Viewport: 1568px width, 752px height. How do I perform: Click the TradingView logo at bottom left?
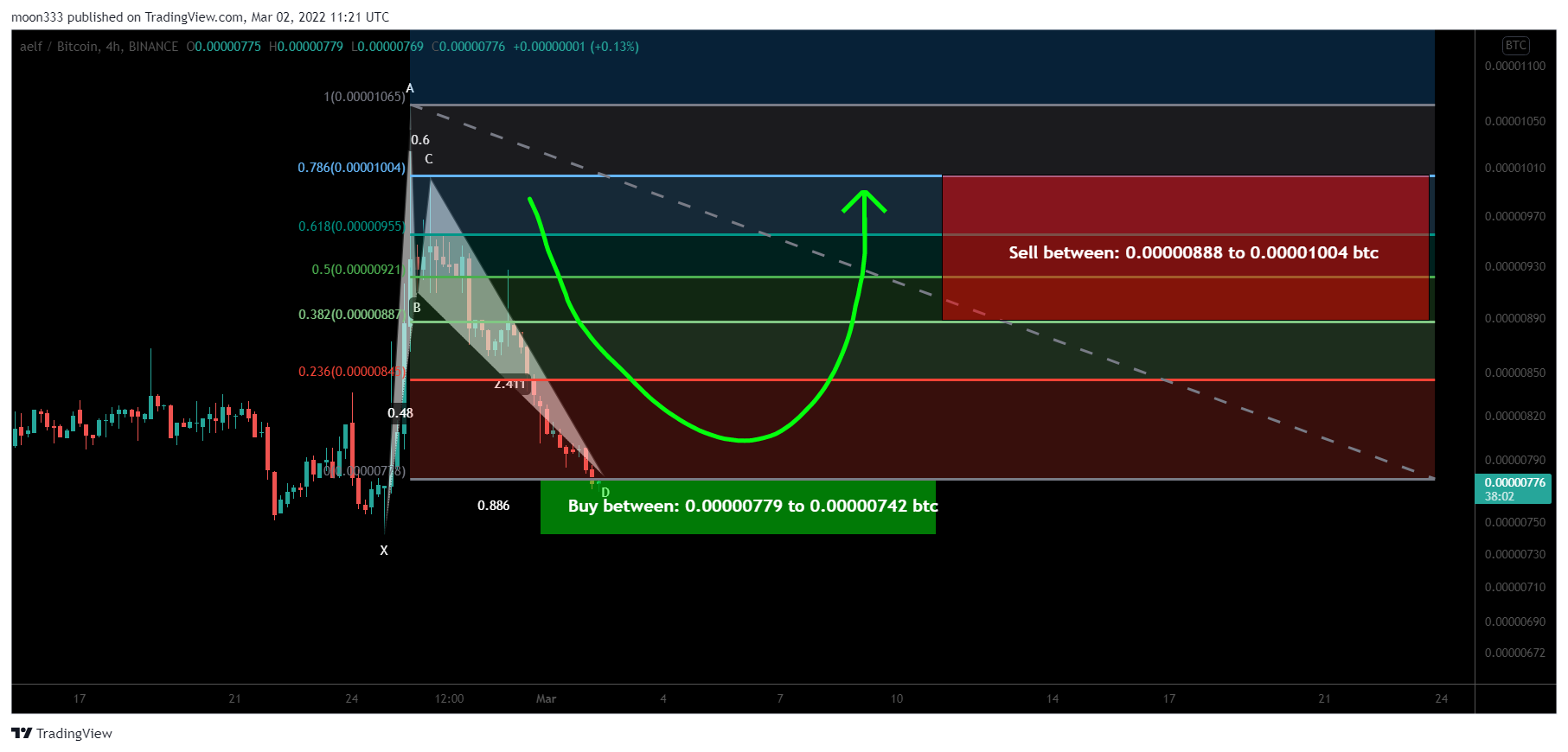pos(61,733)
